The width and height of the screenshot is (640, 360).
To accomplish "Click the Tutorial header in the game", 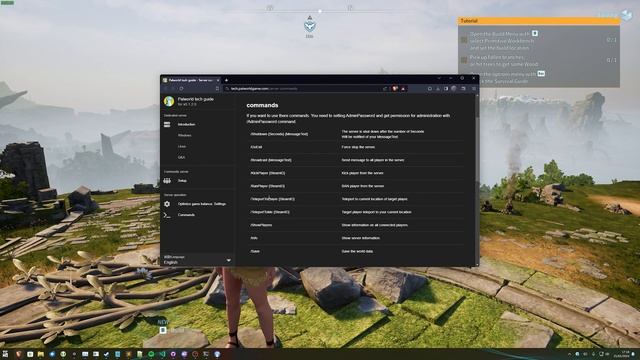I will click(x=539, y=20).
